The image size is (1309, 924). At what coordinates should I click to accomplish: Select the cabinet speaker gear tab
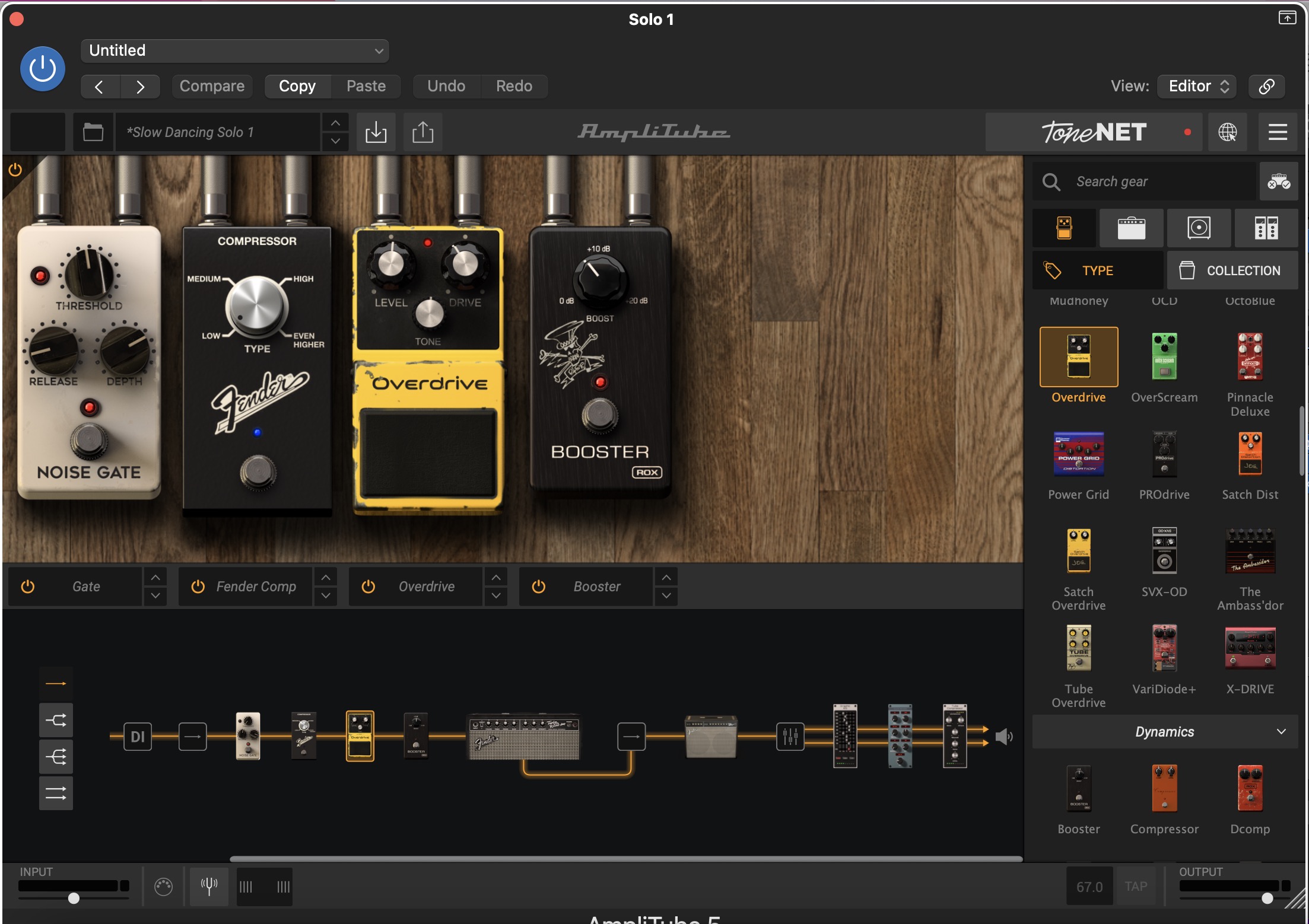1199,228
